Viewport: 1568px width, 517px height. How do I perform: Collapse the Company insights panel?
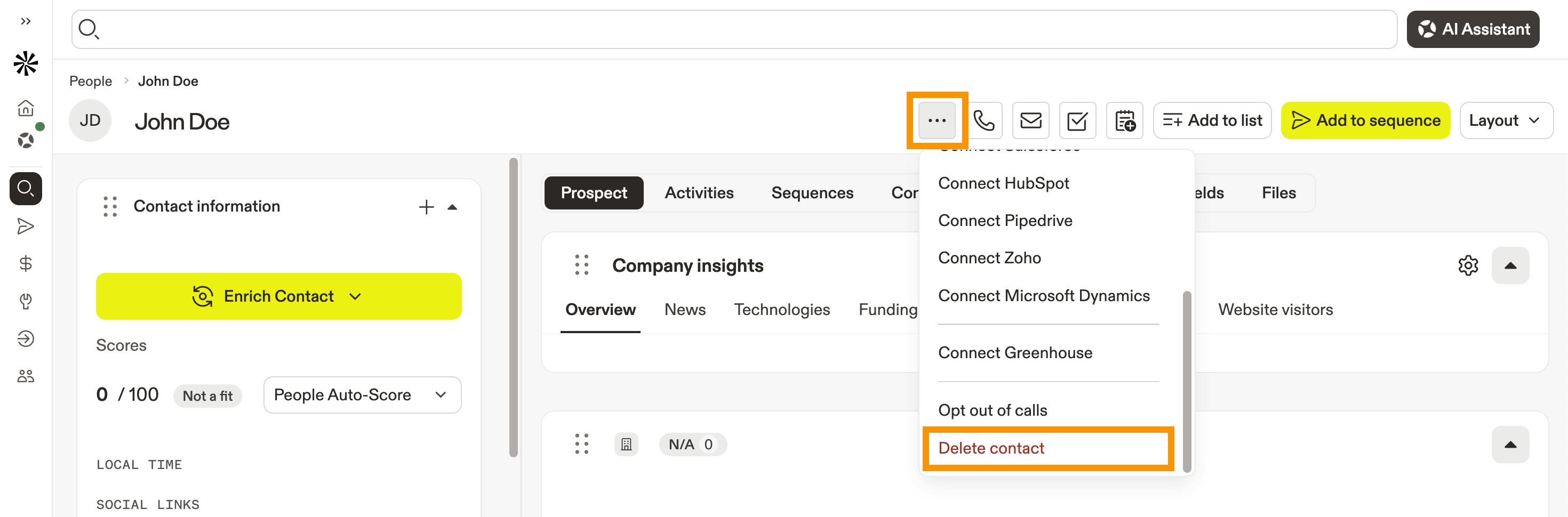(x=1510, y=265)
